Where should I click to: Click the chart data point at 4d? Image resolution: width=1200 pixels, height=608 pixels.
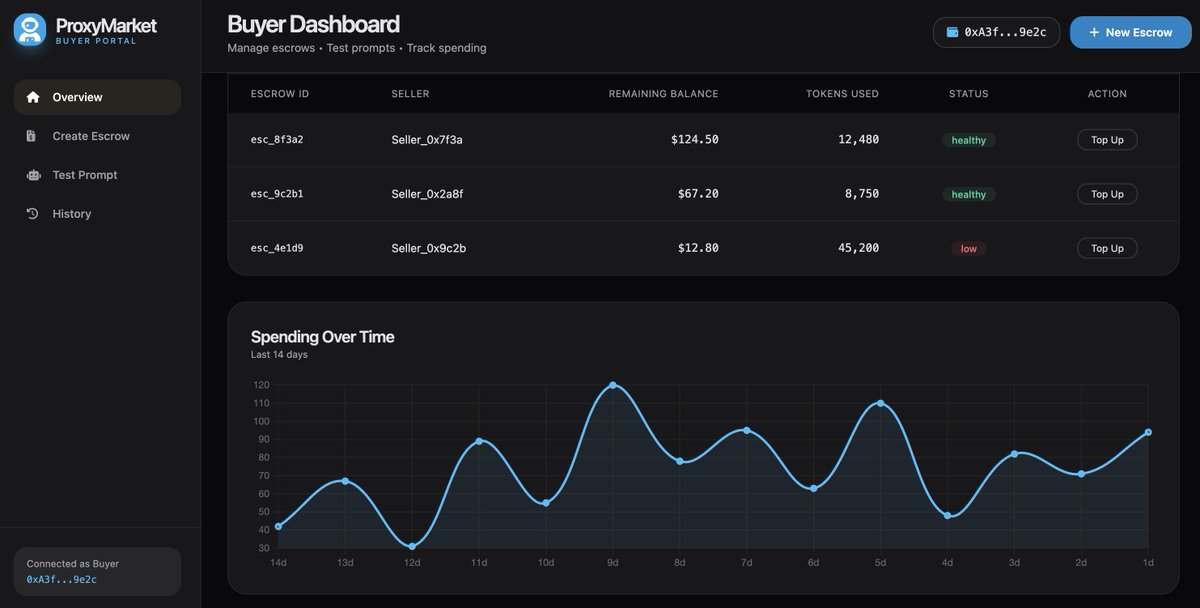click(947, 515)
